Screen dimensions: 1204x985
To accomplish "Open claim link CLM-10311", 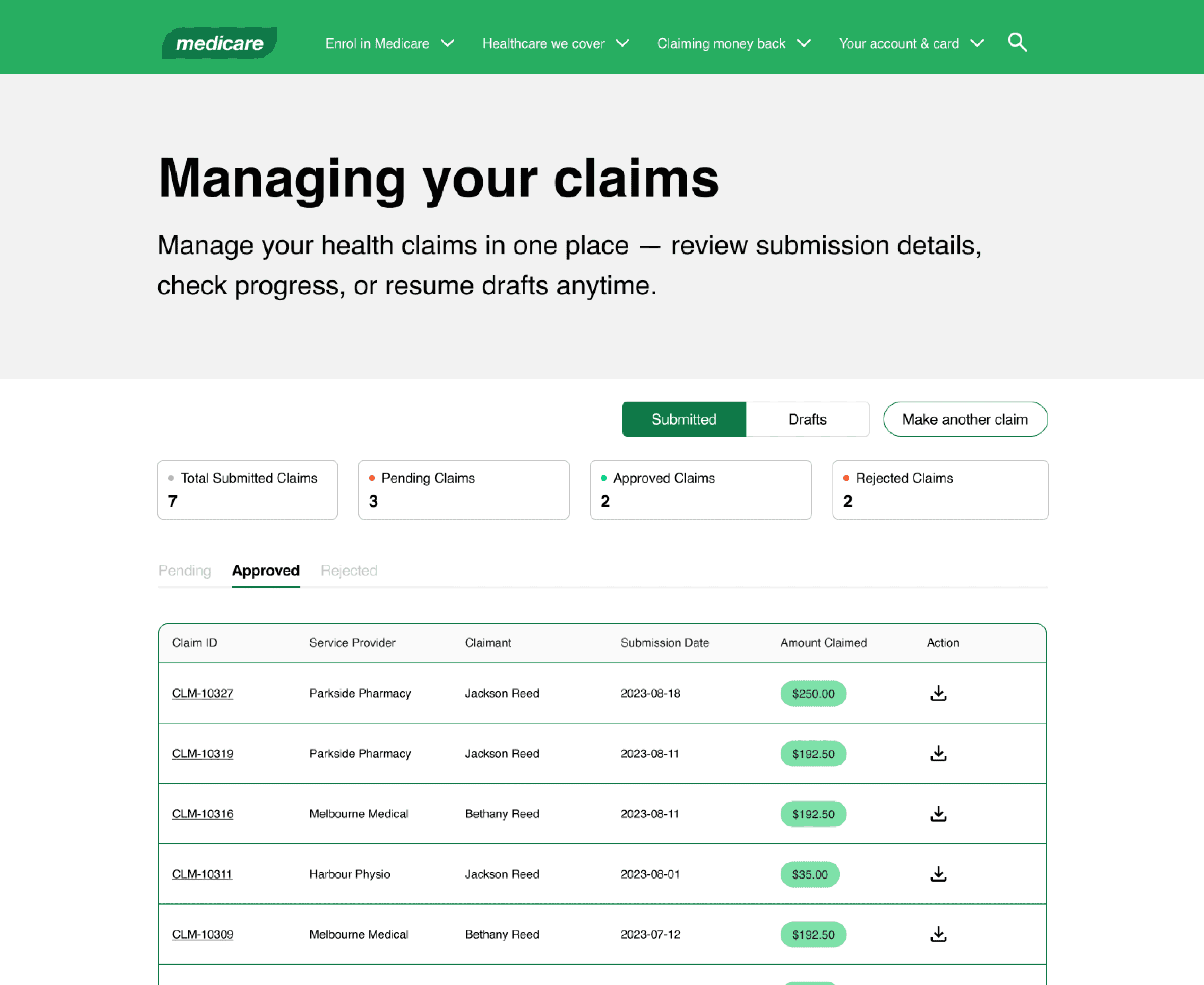I will pyautogui.click(x=202, y=874).
